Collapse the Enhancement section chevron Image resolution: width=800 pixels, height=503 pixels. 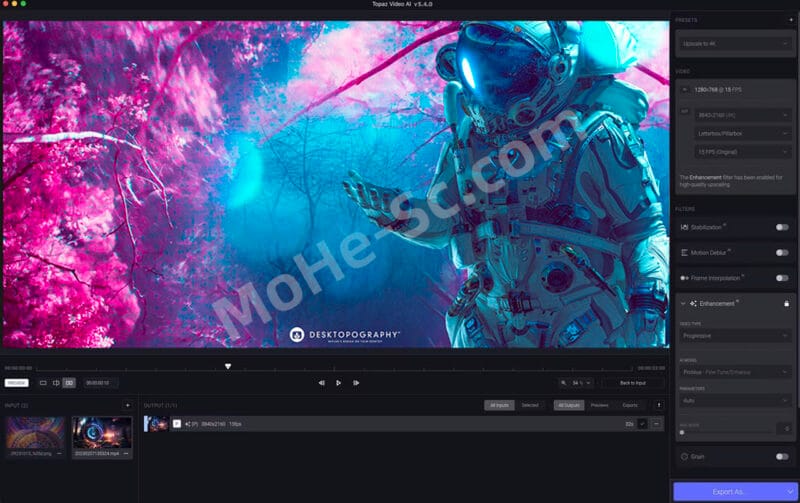pyautogui.click(x=683, y=304)
